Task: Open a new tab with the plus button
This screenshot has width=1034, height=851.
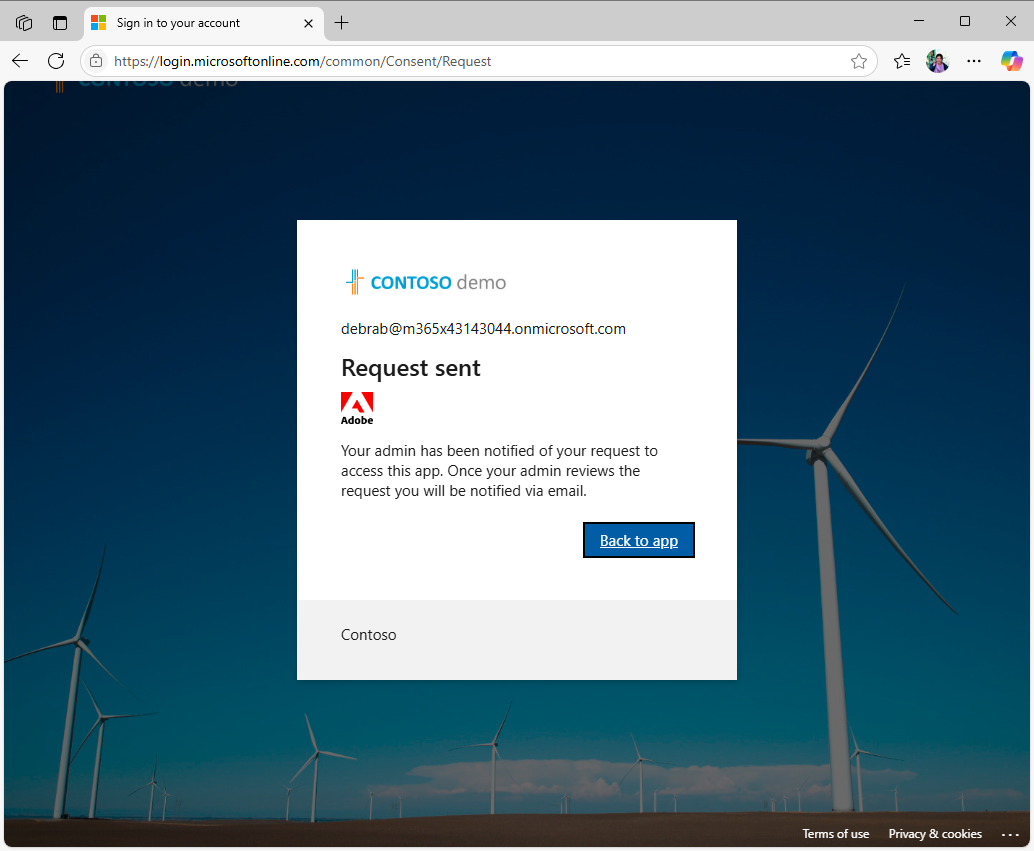Action: pos(342,23)
